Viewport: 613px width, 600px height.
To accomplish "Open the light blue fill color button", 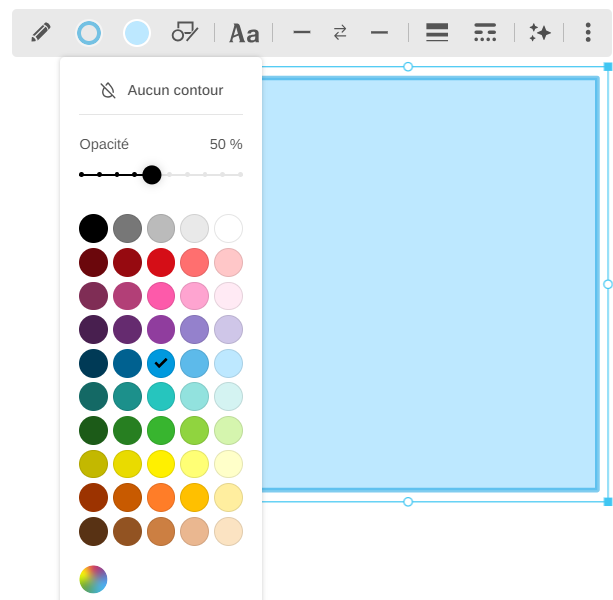I will tap(137, 33).
